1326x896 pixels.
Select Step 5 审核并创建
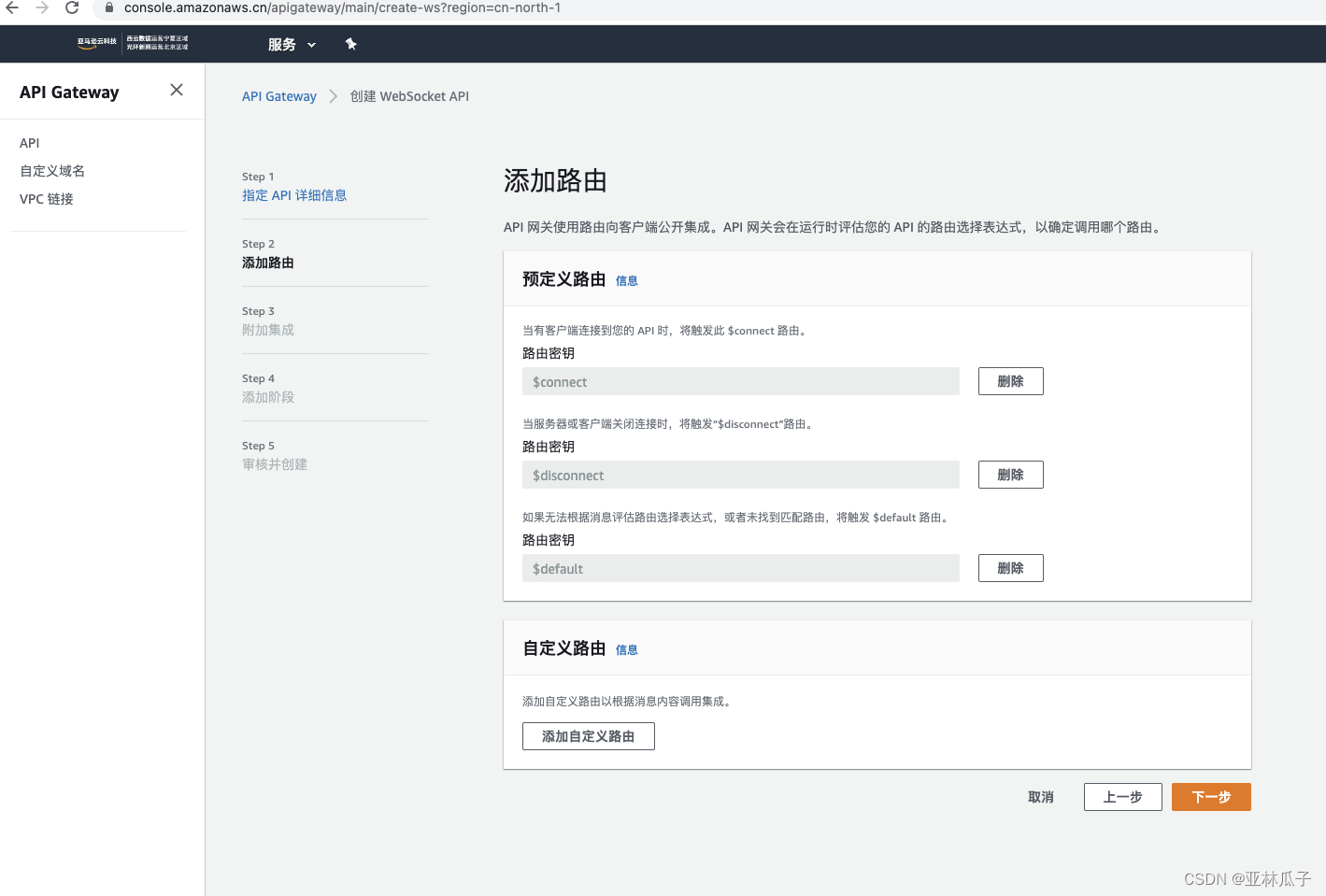click(275, 464)
